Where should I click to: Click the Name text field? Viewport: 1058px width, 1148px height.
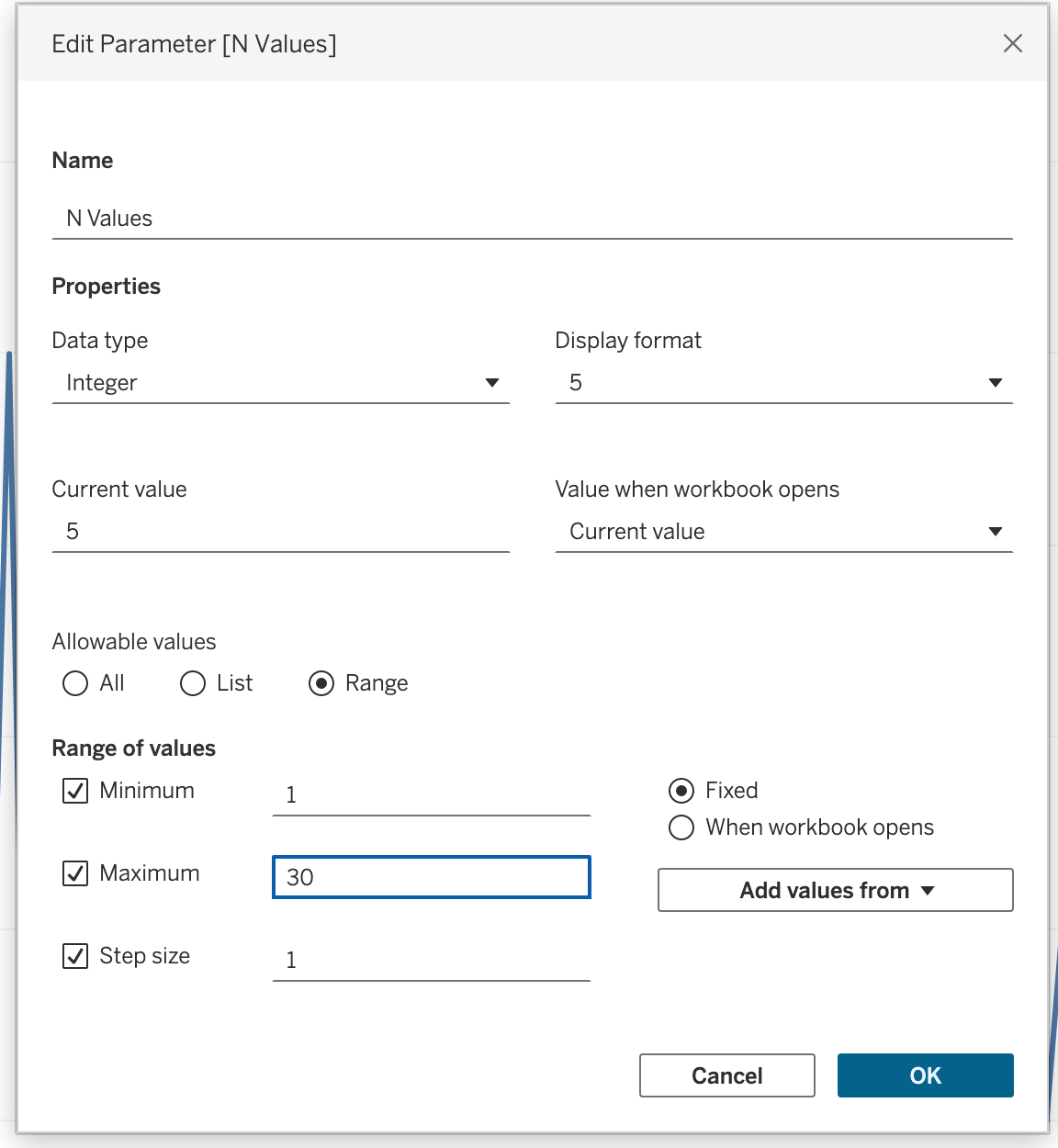(x=531, y=219)
